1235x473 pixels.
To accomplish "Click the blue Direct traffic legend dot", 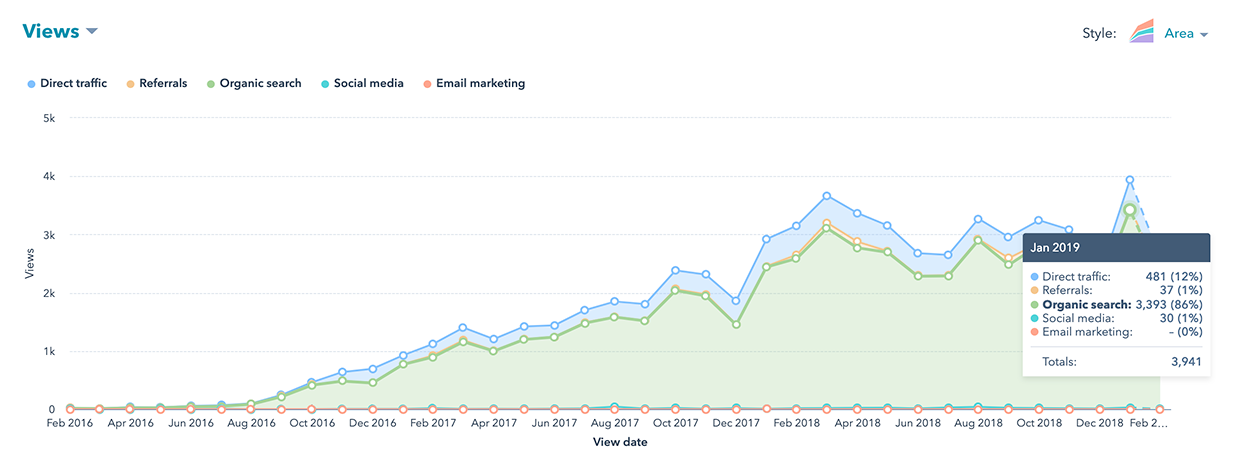I will pos(32,84).
